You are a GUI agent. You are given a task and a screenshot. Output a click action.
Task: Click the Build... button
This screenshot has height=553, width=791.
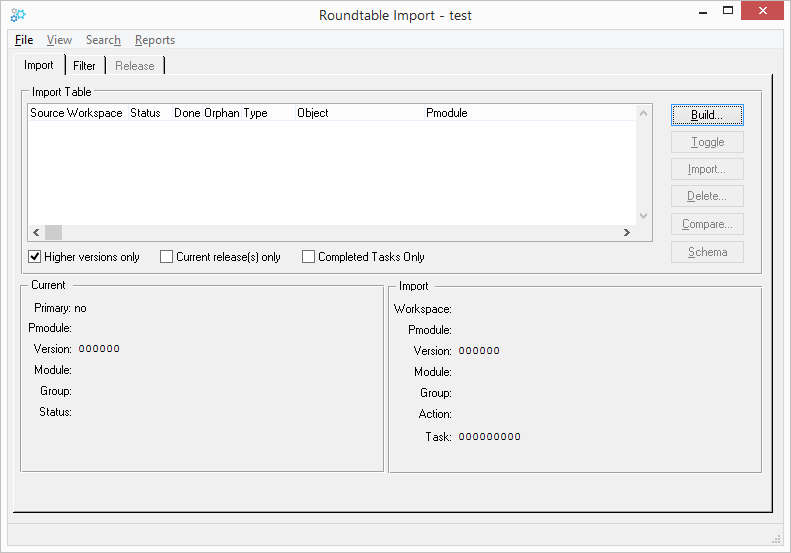707,115
